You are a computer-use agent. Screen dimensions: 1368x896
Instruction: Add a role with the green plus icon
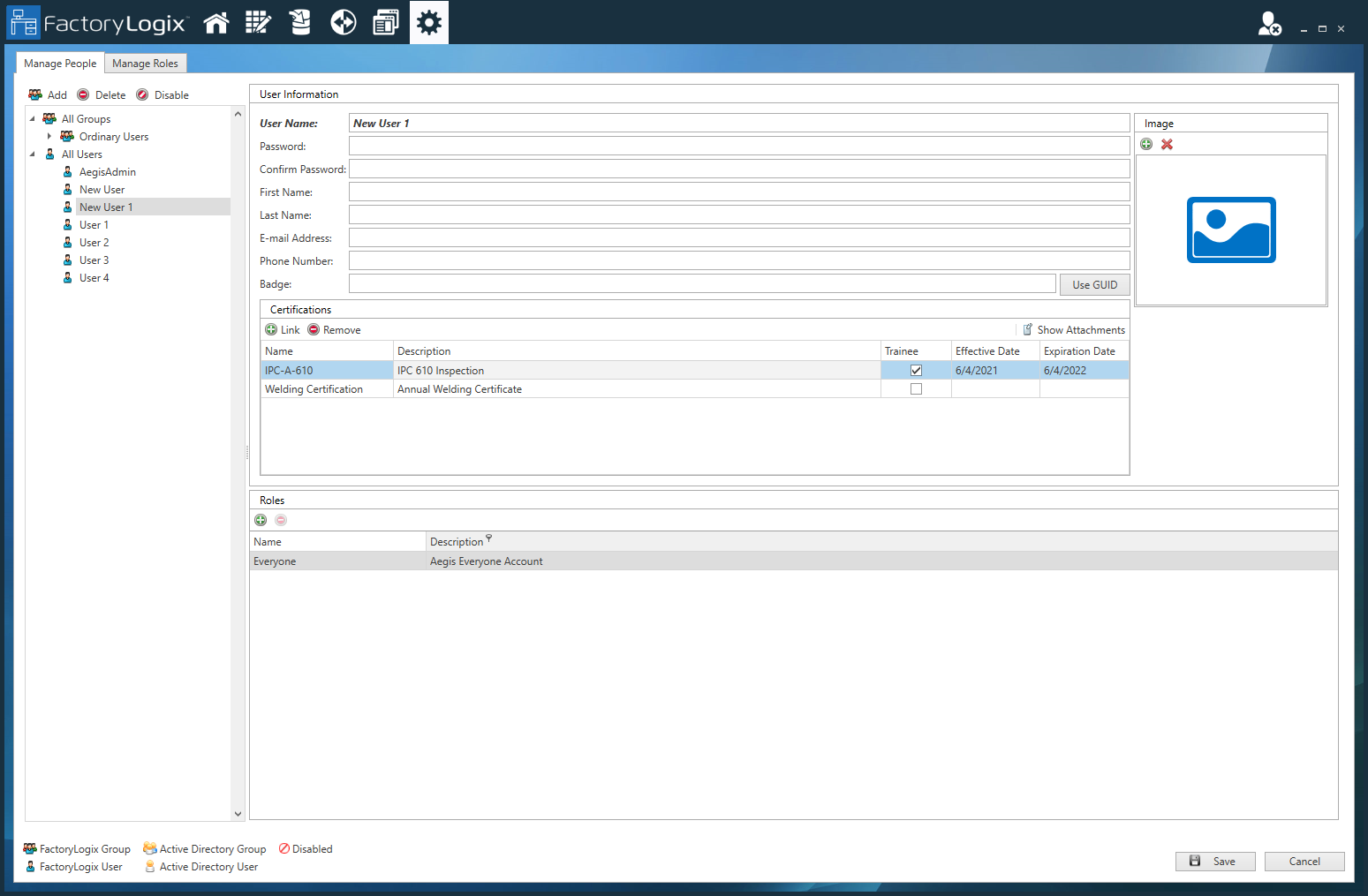(261, 521)
